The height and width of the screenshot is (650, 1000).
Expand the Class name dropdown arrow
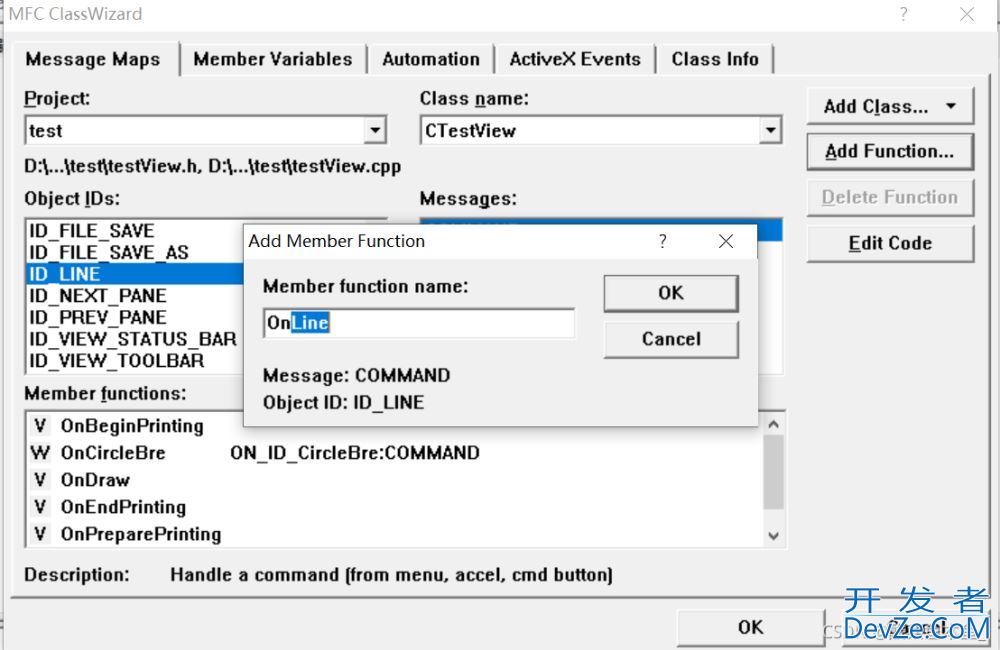(x=770, y=131)
